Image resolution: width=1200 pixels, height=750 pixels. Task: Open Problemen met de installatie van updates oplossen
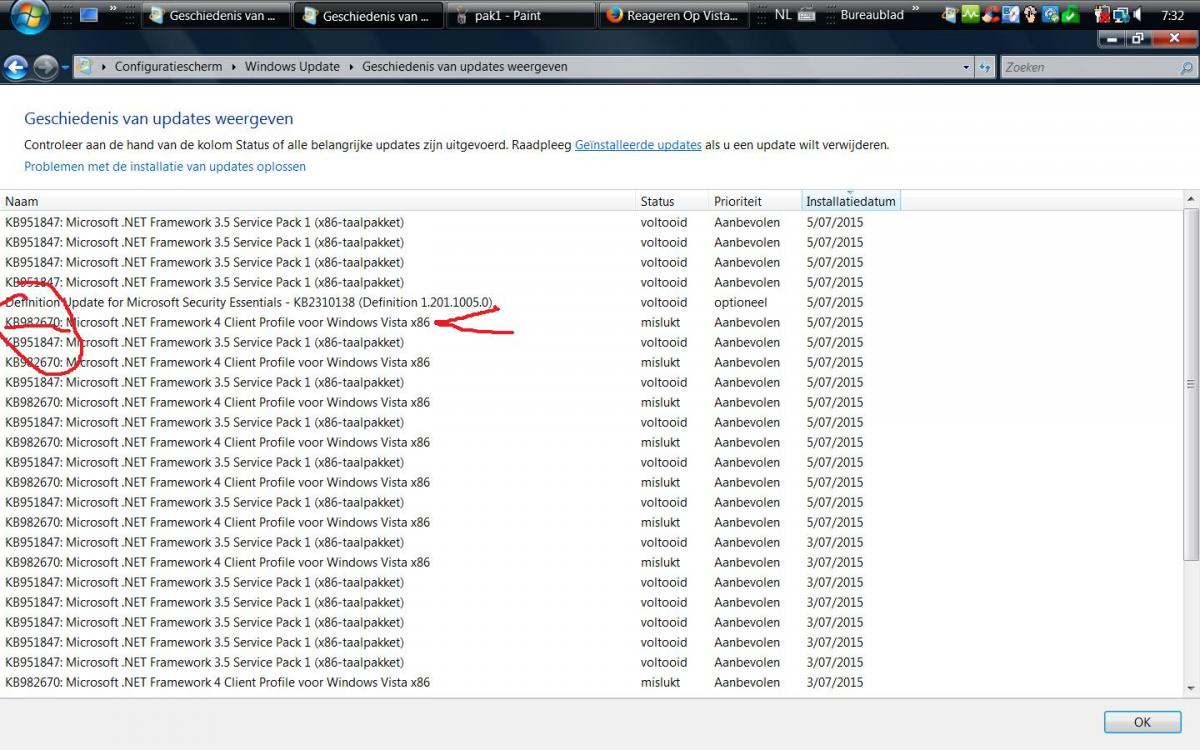pyautogui.click(x=165, y=167)
